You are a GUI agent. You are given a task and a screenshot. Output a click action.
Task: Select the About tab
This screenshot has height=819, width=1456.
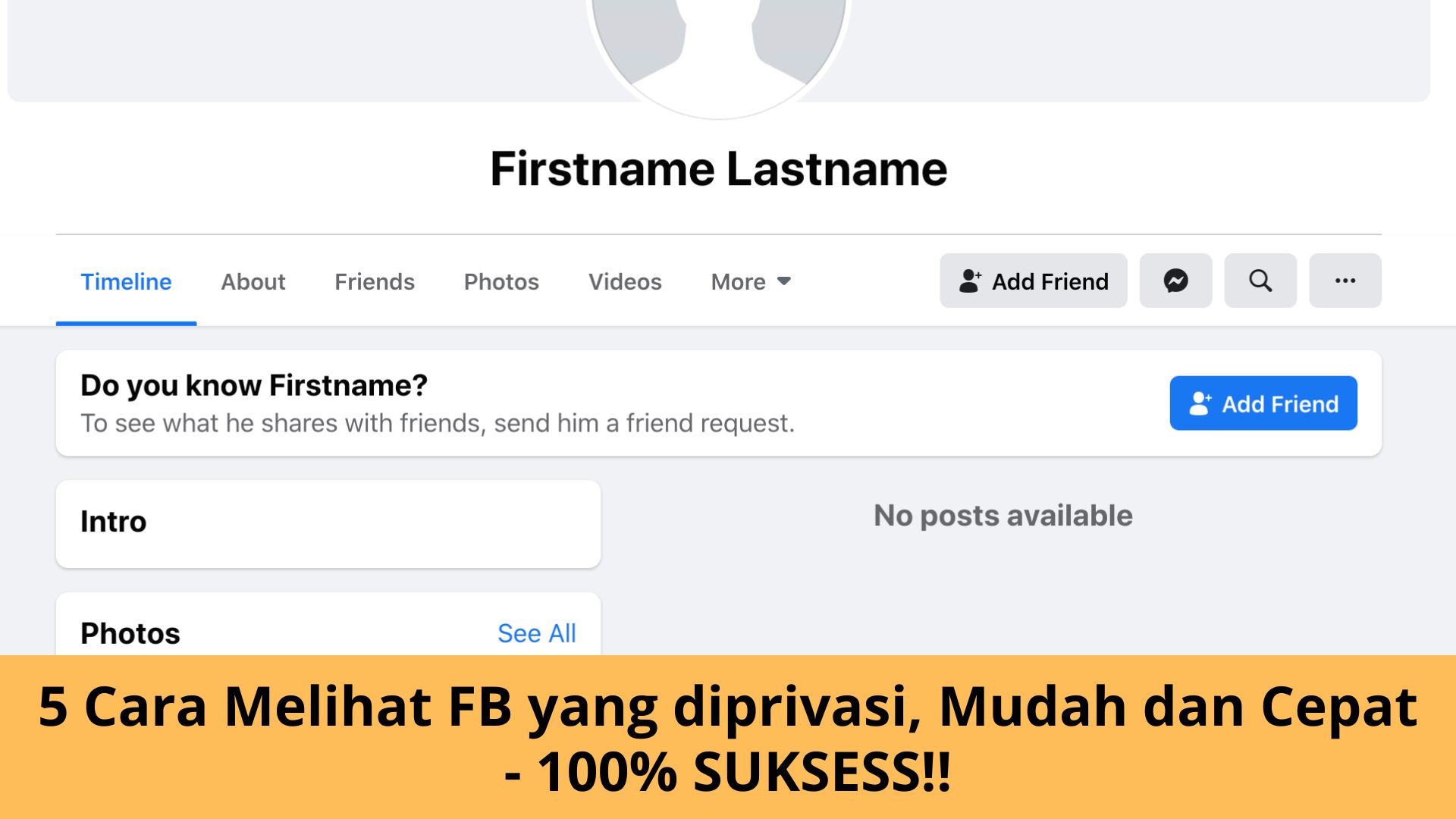click(253, 281)
